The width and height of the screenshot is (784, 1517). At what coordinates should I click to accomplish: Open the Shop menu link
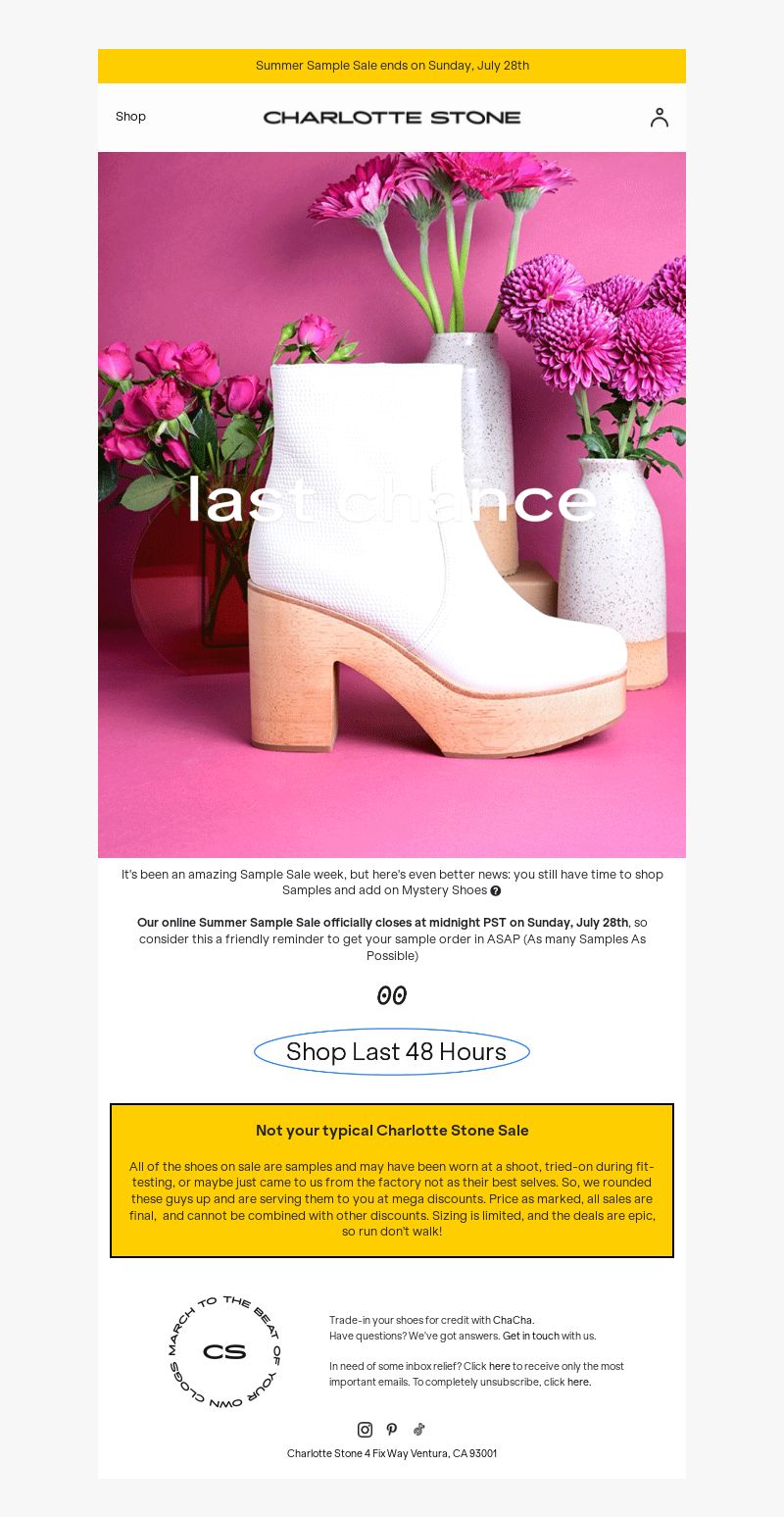click(x=130, y=117)
